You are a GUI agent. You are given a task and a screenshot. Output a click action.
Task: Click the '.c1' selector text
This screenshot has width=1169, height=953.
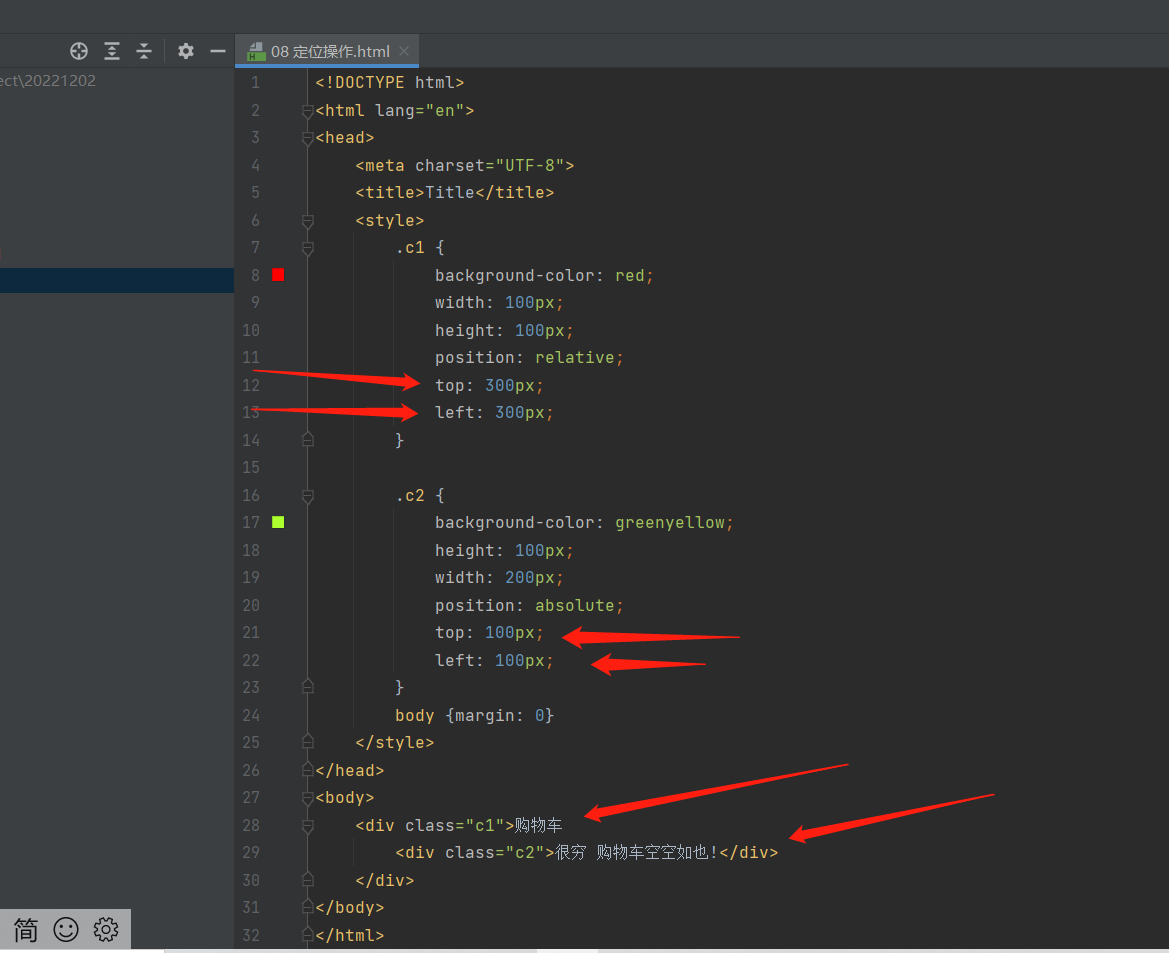[410, 248]
